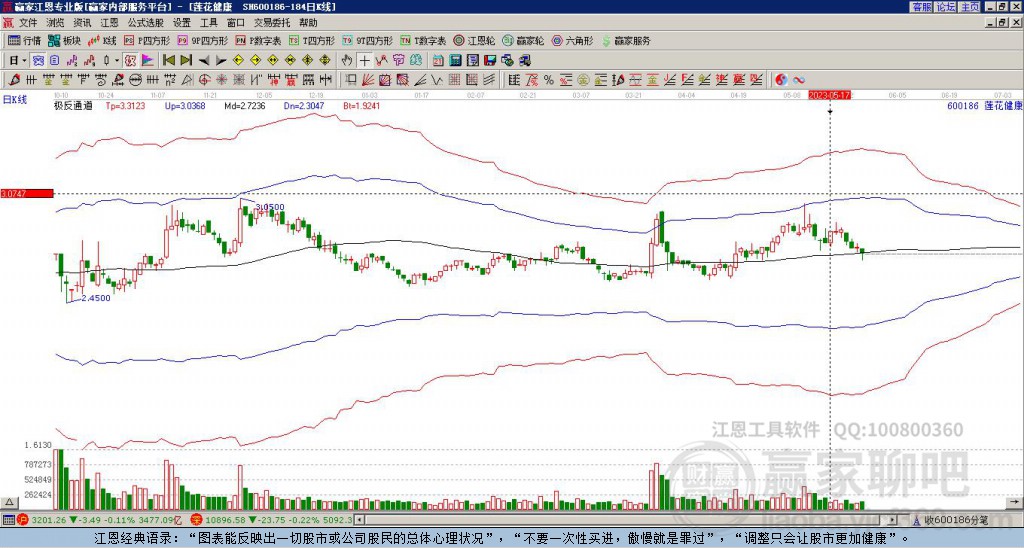
Task: Open the 公式选股 menu
Action: [x=146, y=23]
